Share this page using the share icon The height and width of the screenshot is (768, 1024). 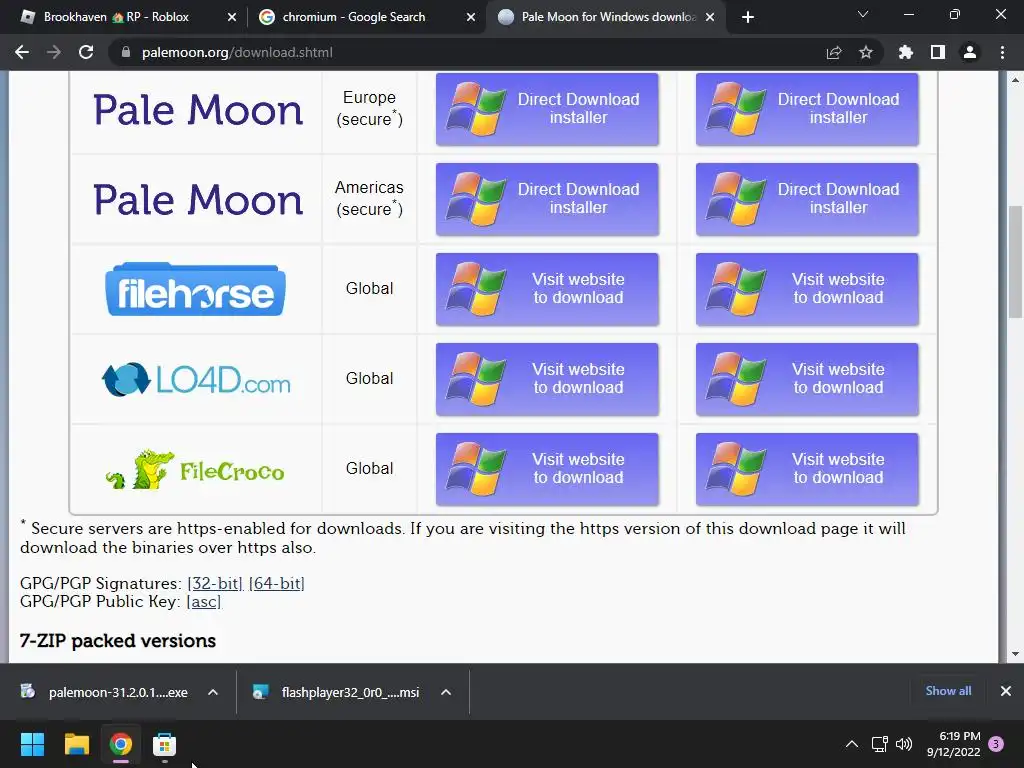pos(834,52)
